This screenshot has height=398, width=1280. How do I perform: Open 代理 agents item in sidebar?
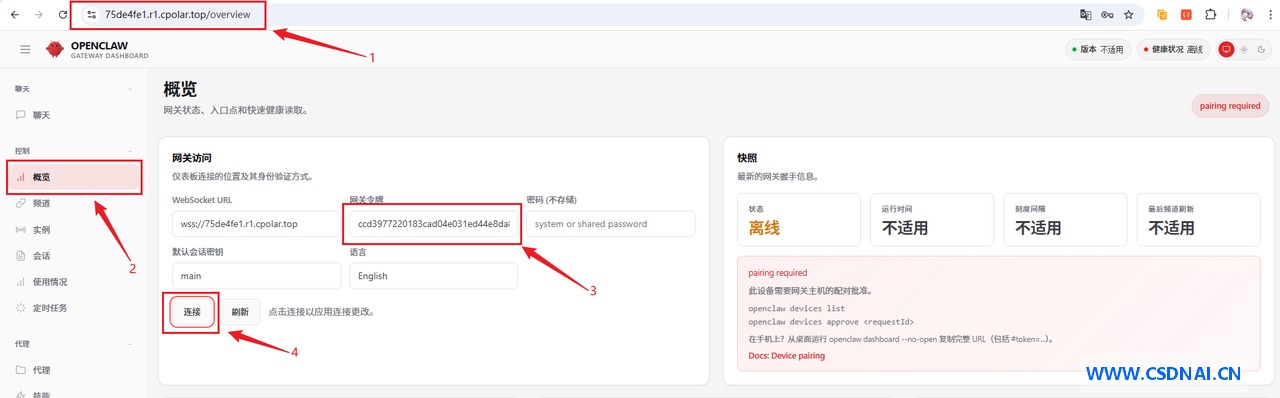(x=72, y=369)
